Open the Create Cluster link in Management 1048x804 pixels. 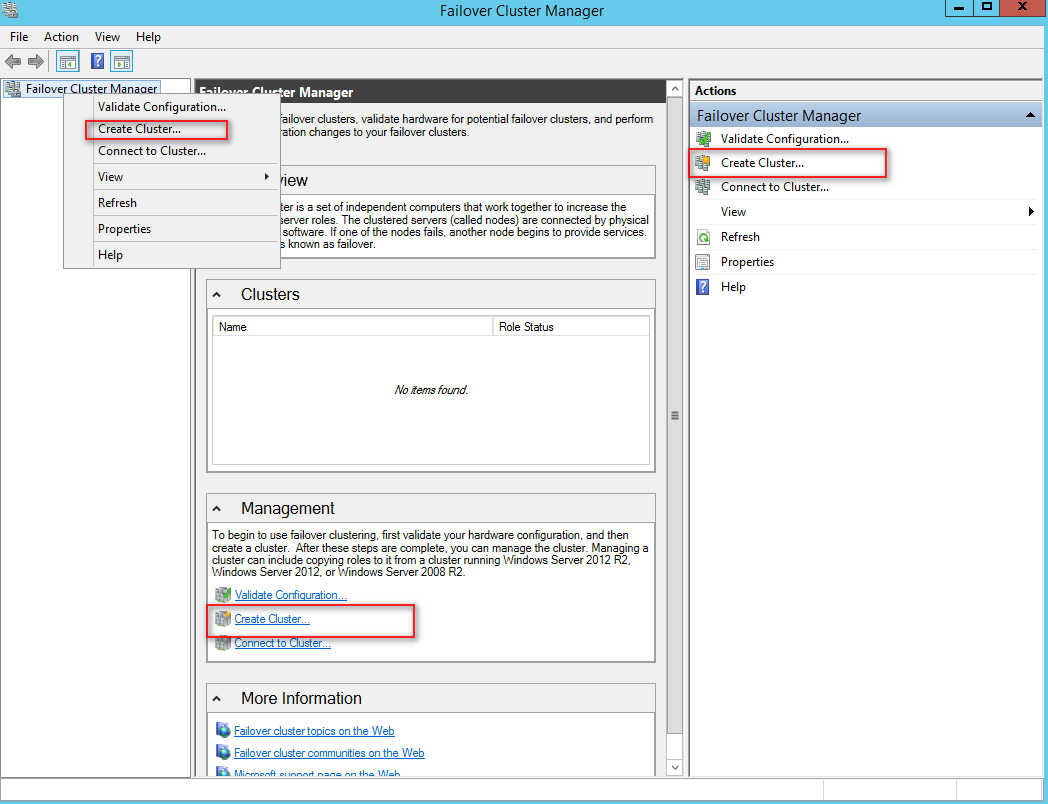(272, 619)
